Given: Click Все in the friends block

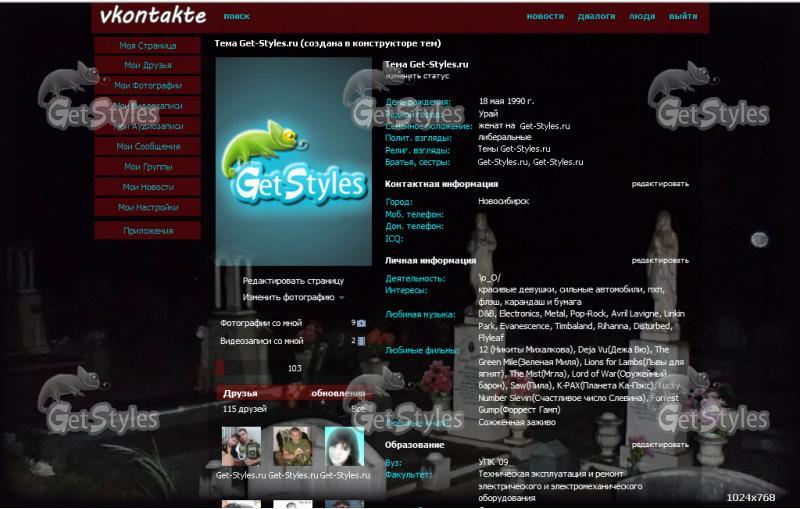Looking at the screenshot, I should [358, 409].
